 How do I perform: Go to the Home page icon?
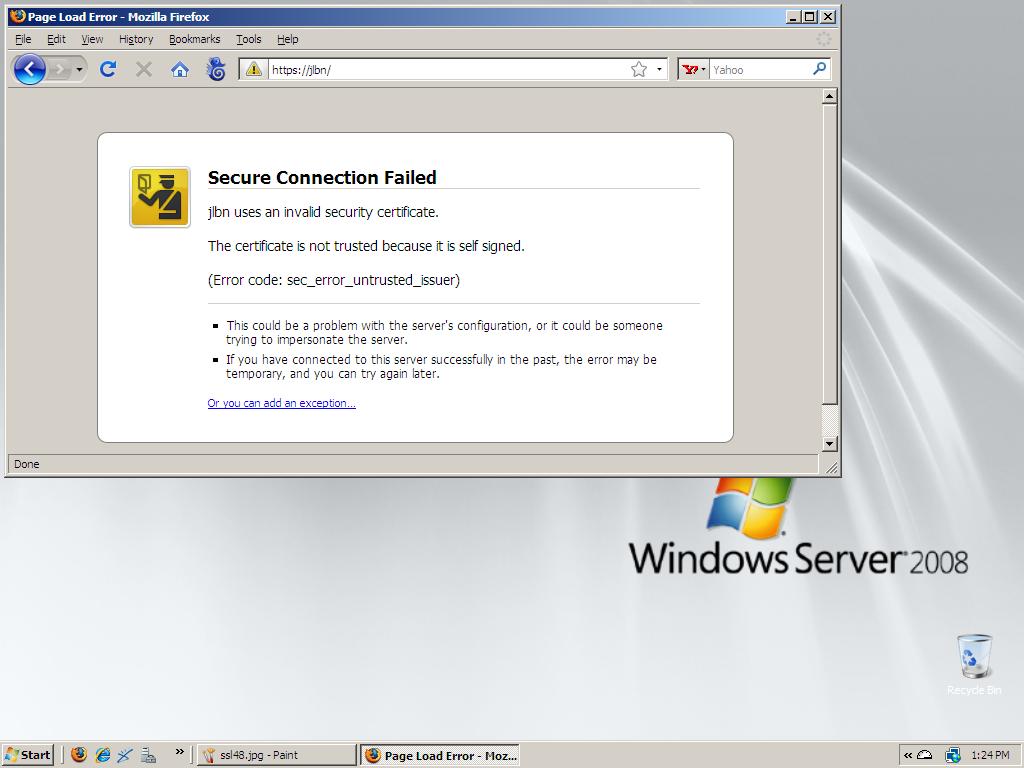[180, 69]
